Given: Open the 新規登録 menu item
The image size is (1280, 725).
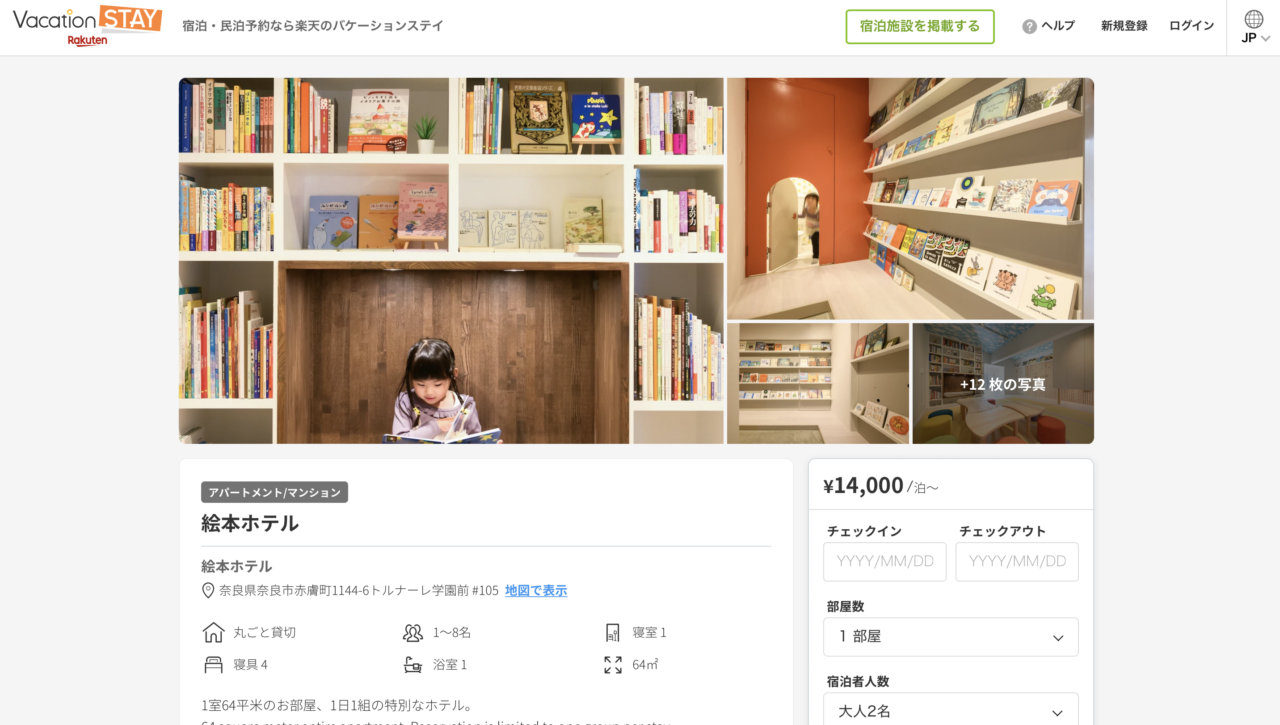Looking at the screenshot, I should pyautogui.click(x=1124, y=26).
